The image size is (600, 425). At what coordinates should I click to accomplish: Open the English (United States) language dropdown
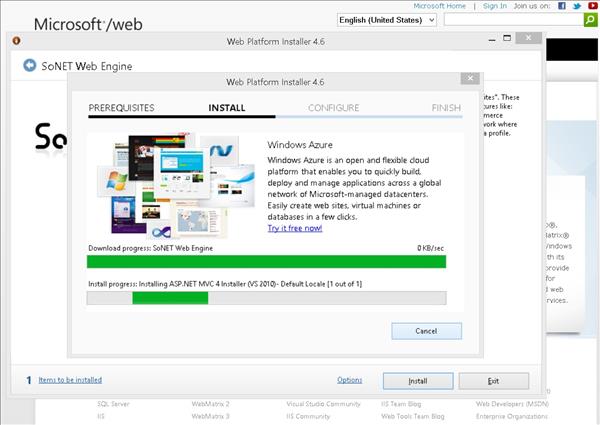point(386,20)
